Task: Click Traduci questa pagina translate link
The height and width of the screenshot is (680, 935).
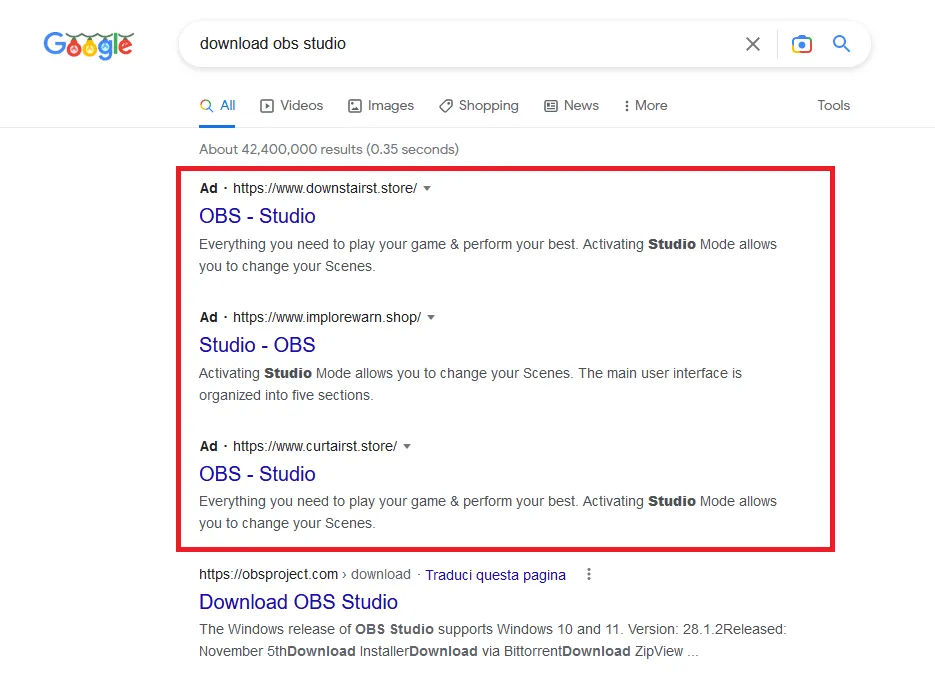Action: click(x=495, y=575)
